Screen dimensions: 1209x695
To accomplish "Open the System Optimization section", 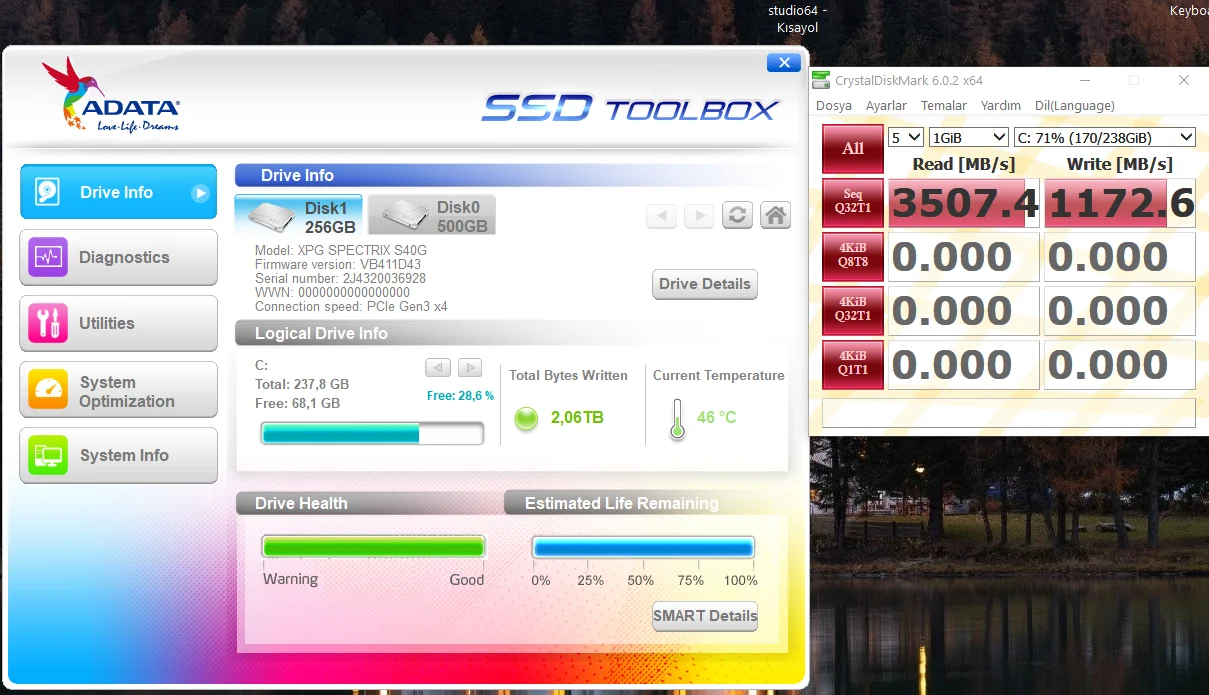I will coord(118,390).
